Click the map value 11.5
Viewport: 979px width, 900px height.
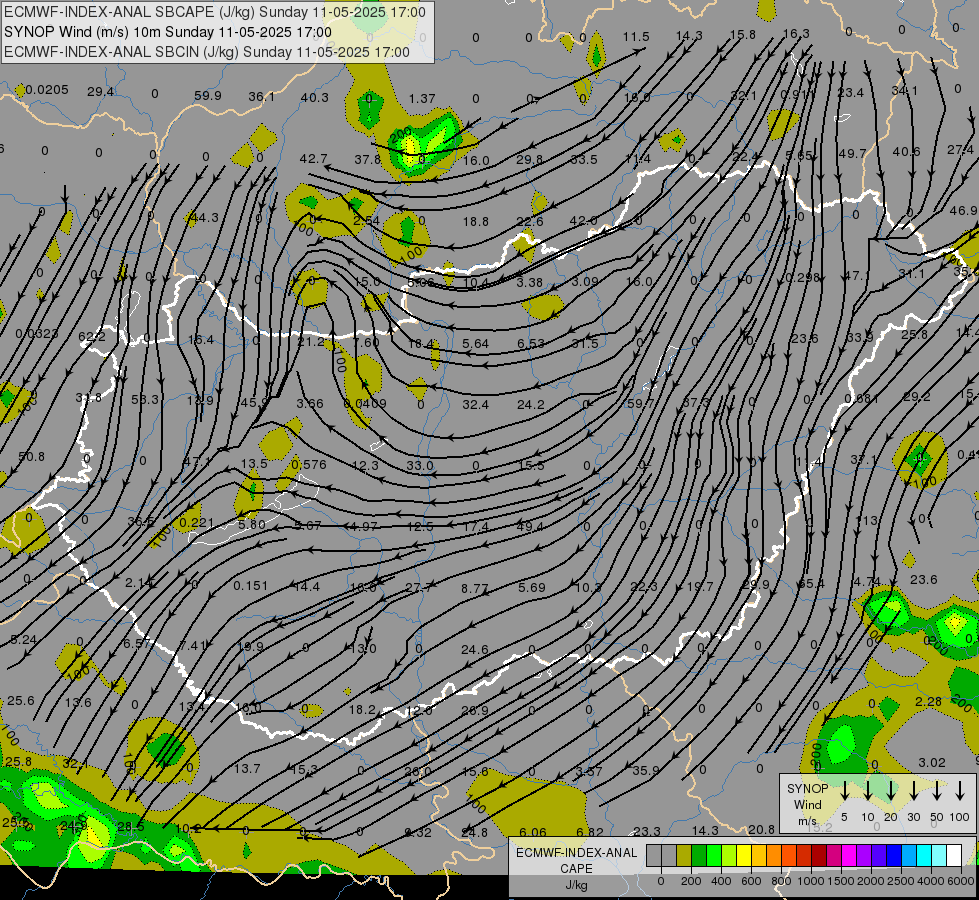(636, 37)
